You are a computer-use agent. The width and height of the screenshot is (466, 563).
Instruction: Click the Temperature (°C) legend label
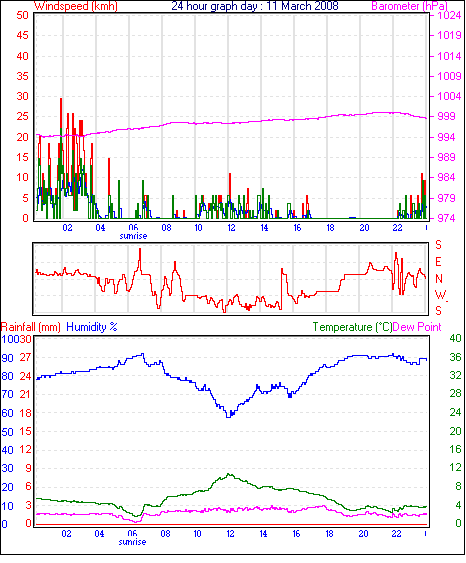point(352,327)
